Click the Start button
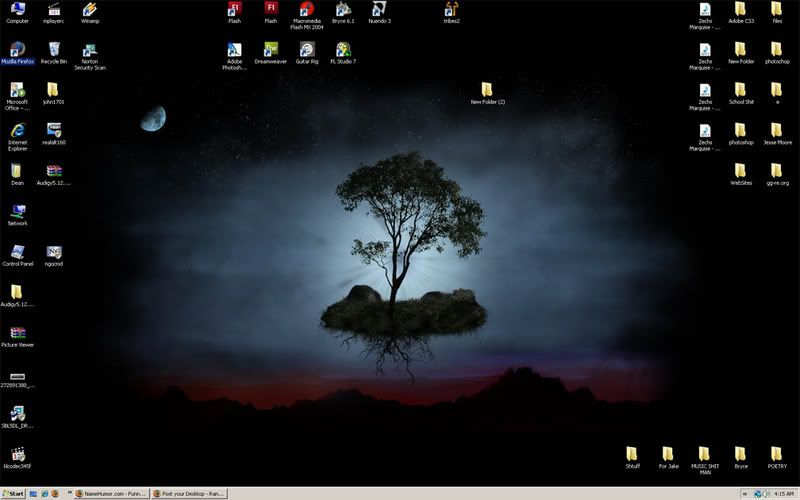 13,493
